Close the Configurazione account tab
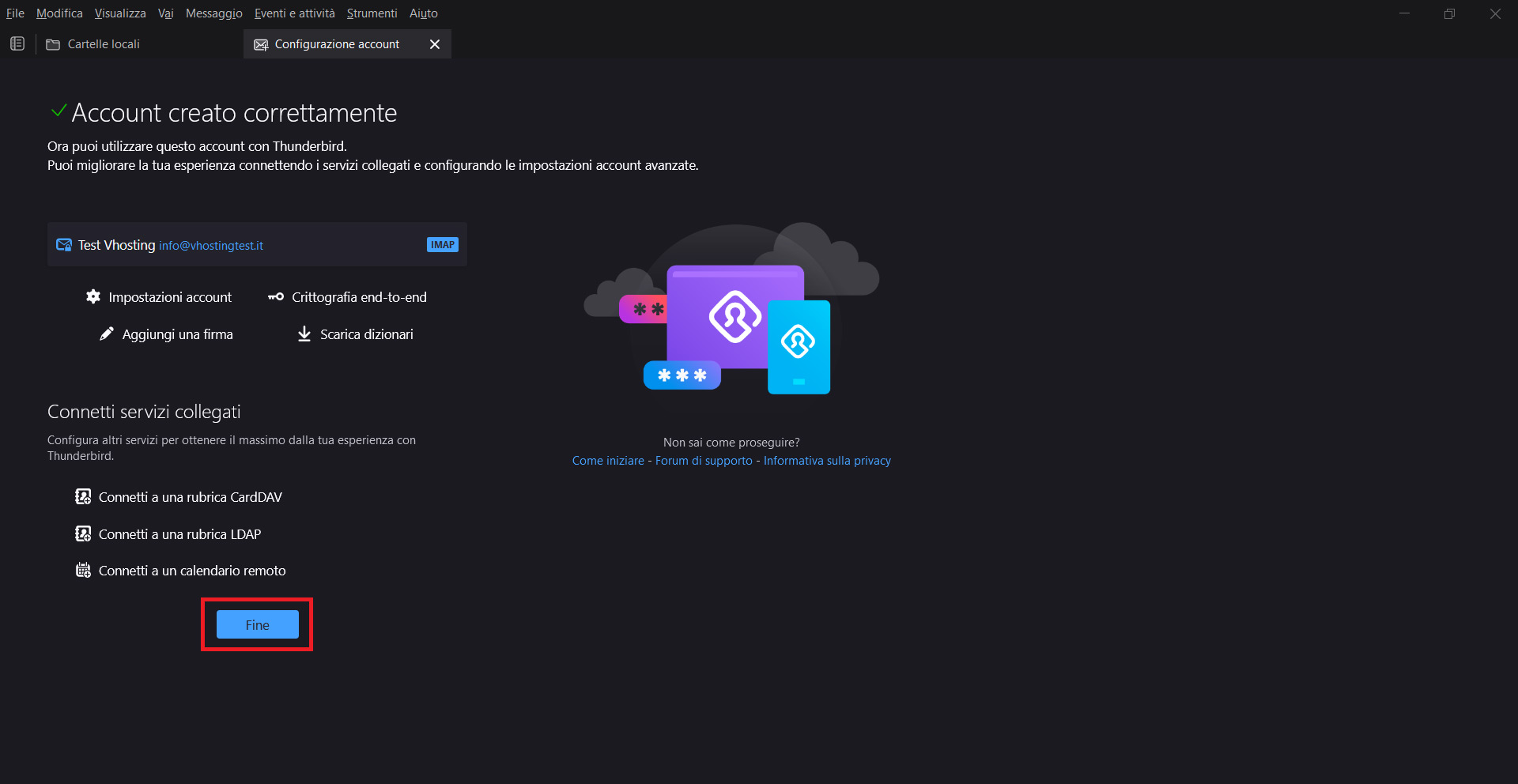This screenshot has height=784, width=1518. 434,44
